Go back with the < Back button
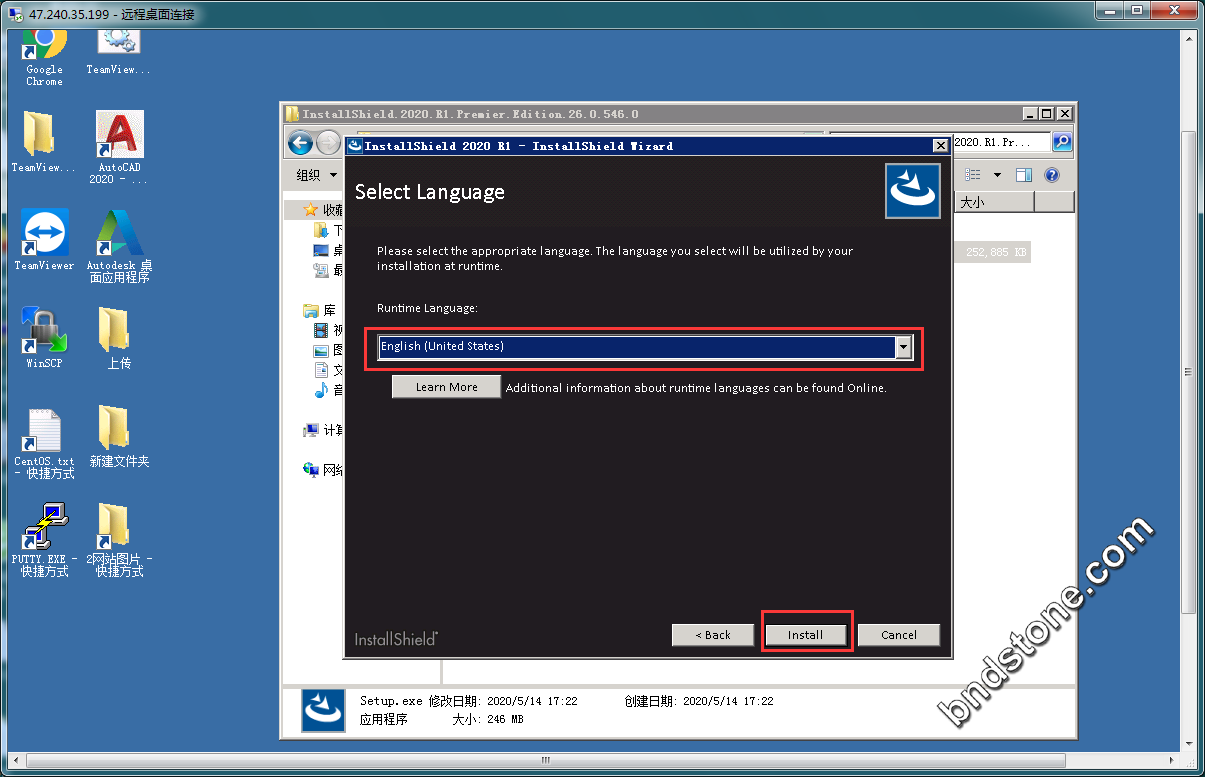Image resolution: width=1205 pixels, height=777 pixels. point(714,635)
